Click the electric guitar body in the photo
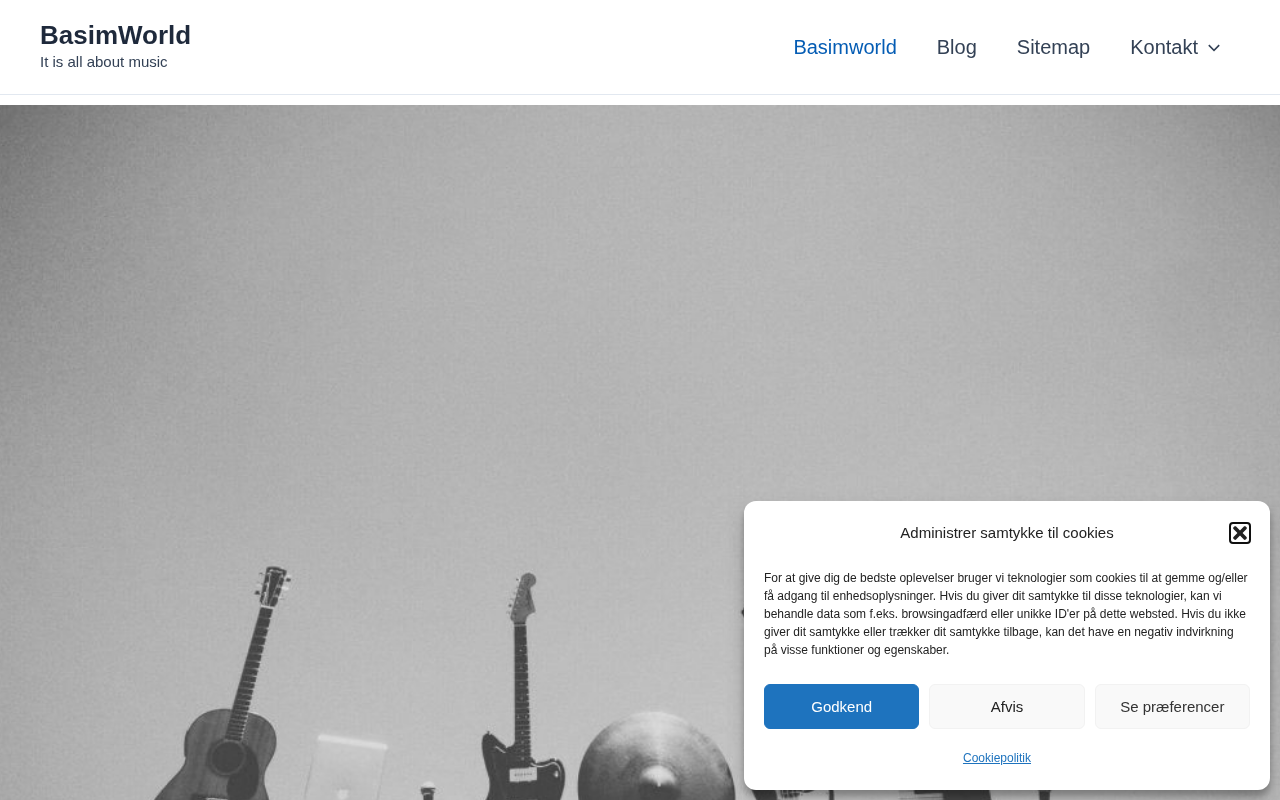This screenshot has width=1280, height=800. click(522, 765)
